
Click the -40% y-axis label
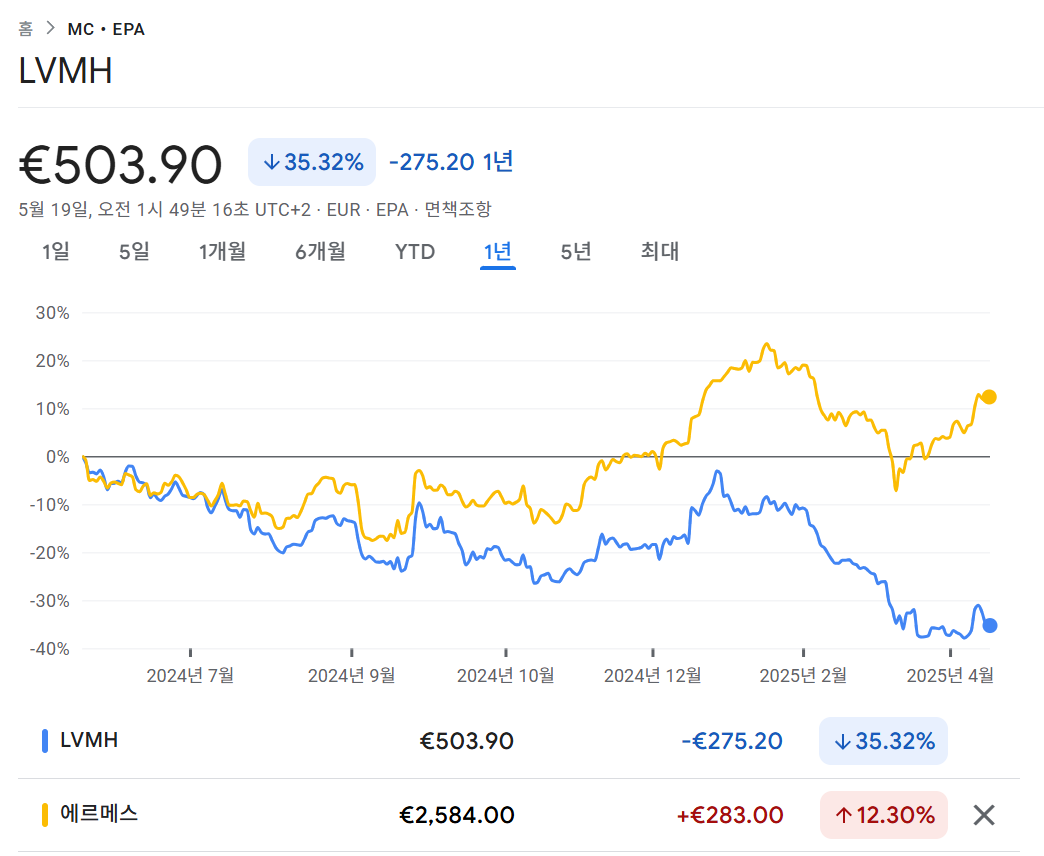point(49,649)
